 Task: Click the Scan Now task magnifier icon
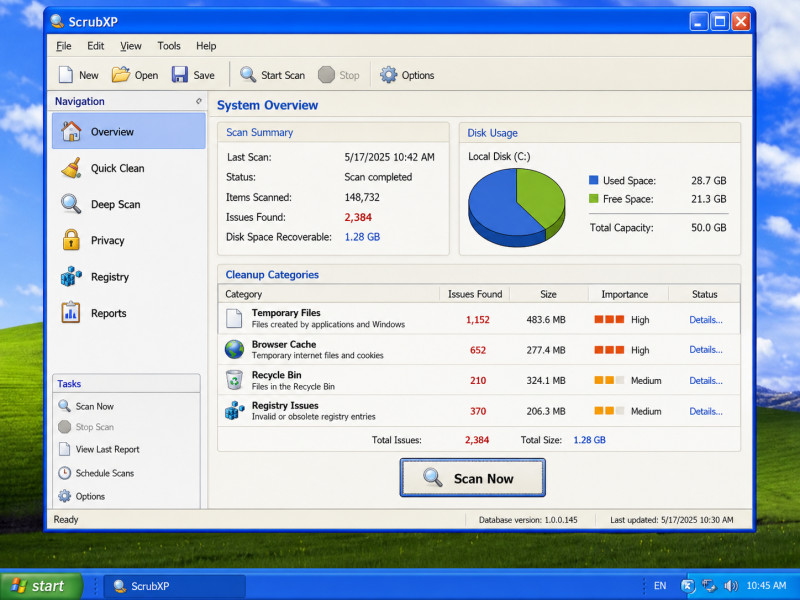[x=64, y=406]
